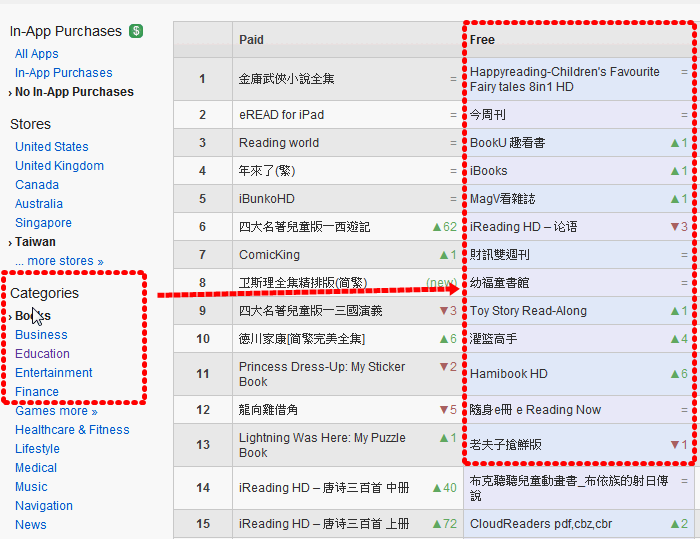Image resolution: width=700 pixels, height=539 pixels.
Task: Open CloudReaders pdf,cbz,cbr free app
Action: click(x=541, y=524)
